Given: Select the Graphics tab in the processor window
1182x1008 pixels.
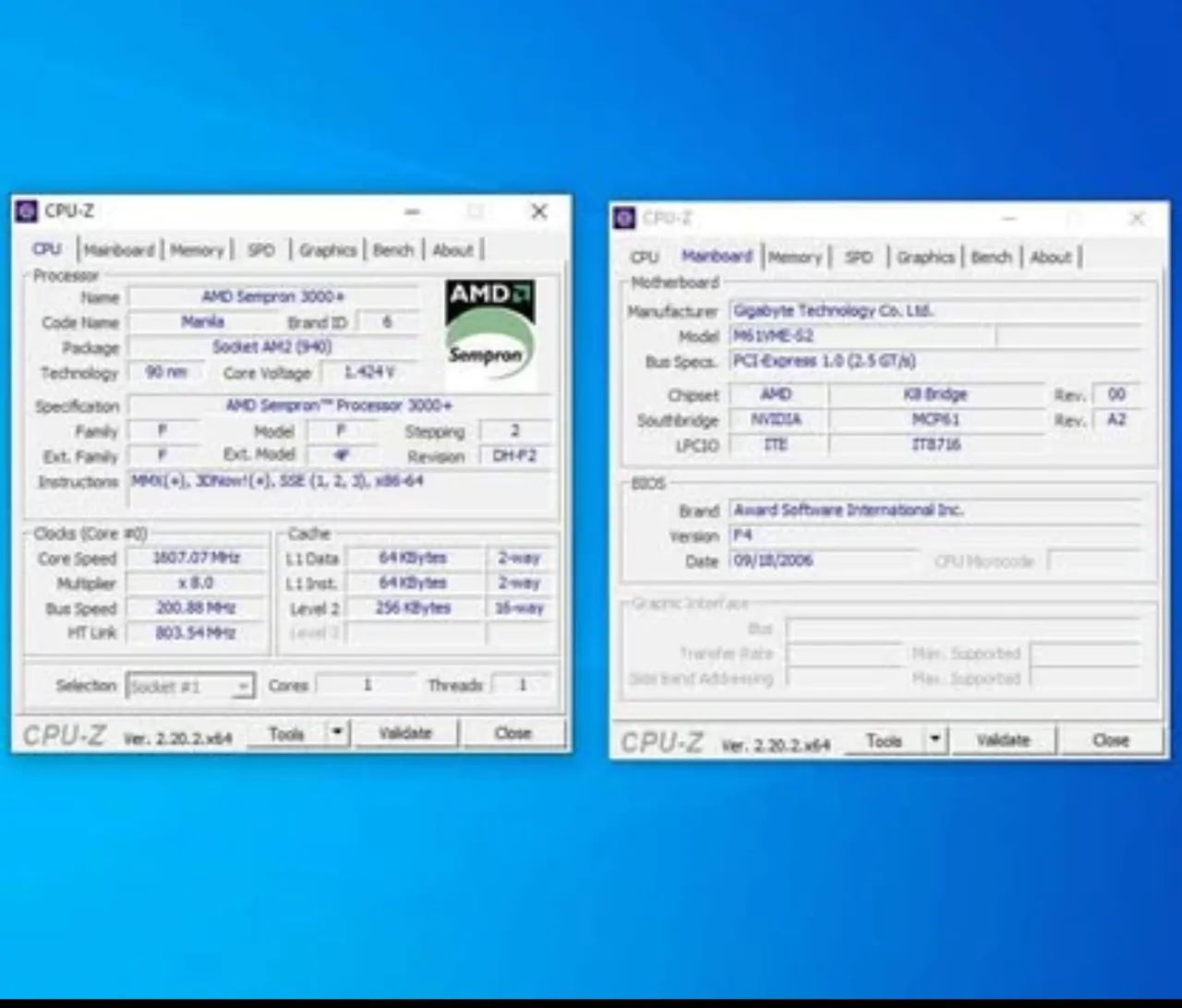Looking at the screenshot, I should pos(328,250).
